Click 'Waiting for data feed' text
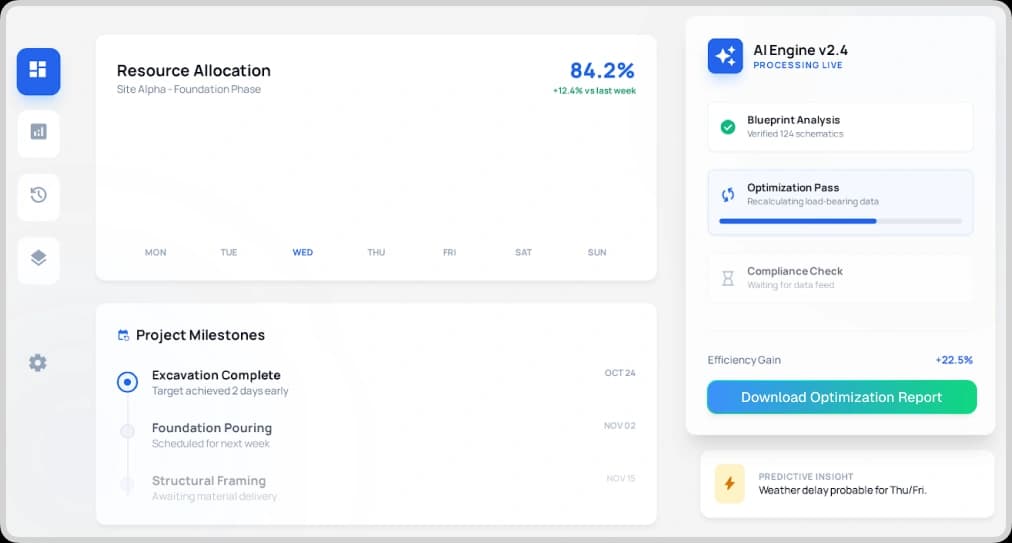The image size is (1012, 543). click(791, 285)
